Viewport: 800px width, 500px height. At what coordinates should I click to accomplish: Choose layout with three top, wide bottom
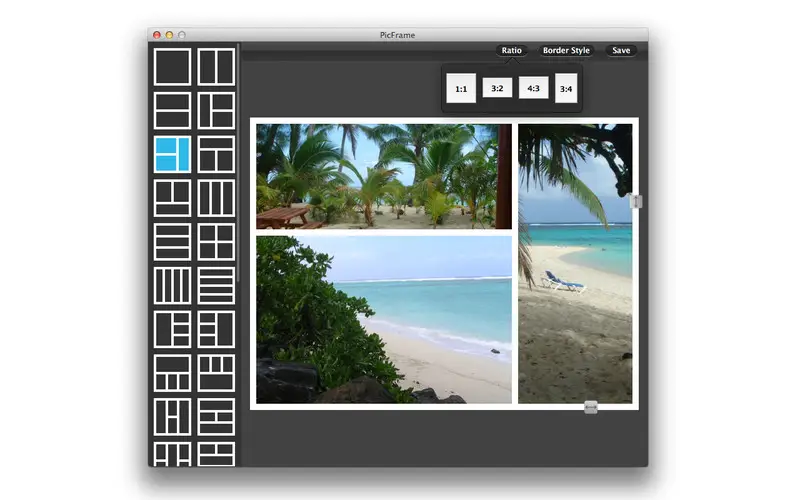tap(216, 373)
